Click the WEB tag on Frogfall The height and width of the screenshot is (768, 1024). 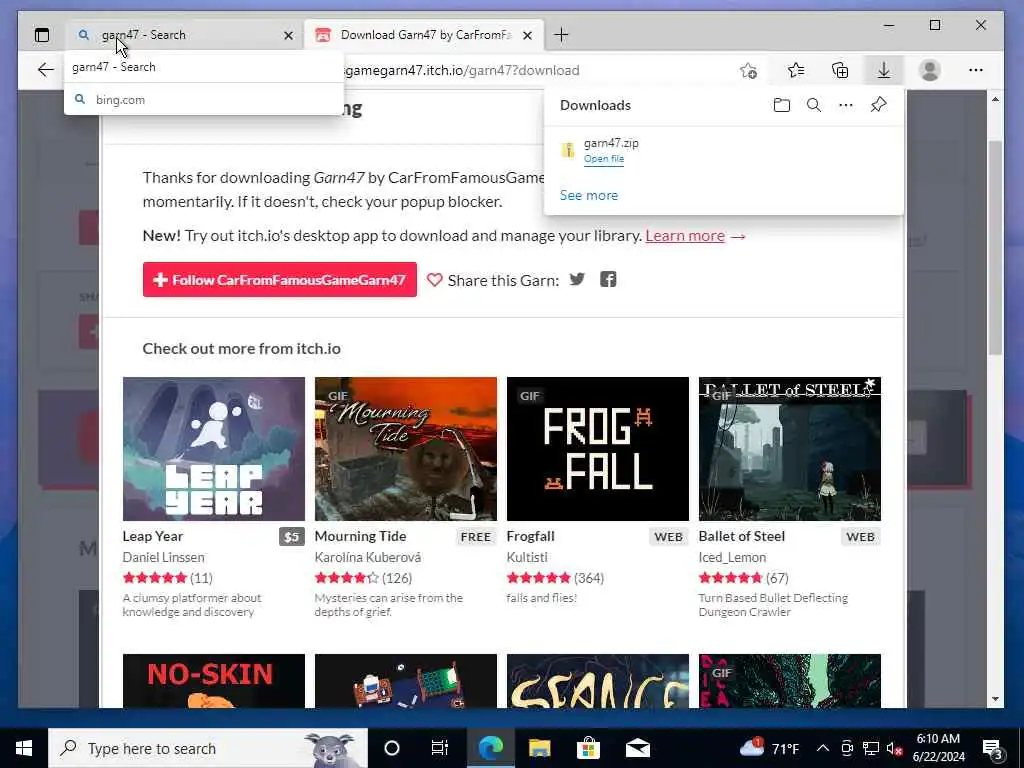click(x=669, y=537)
